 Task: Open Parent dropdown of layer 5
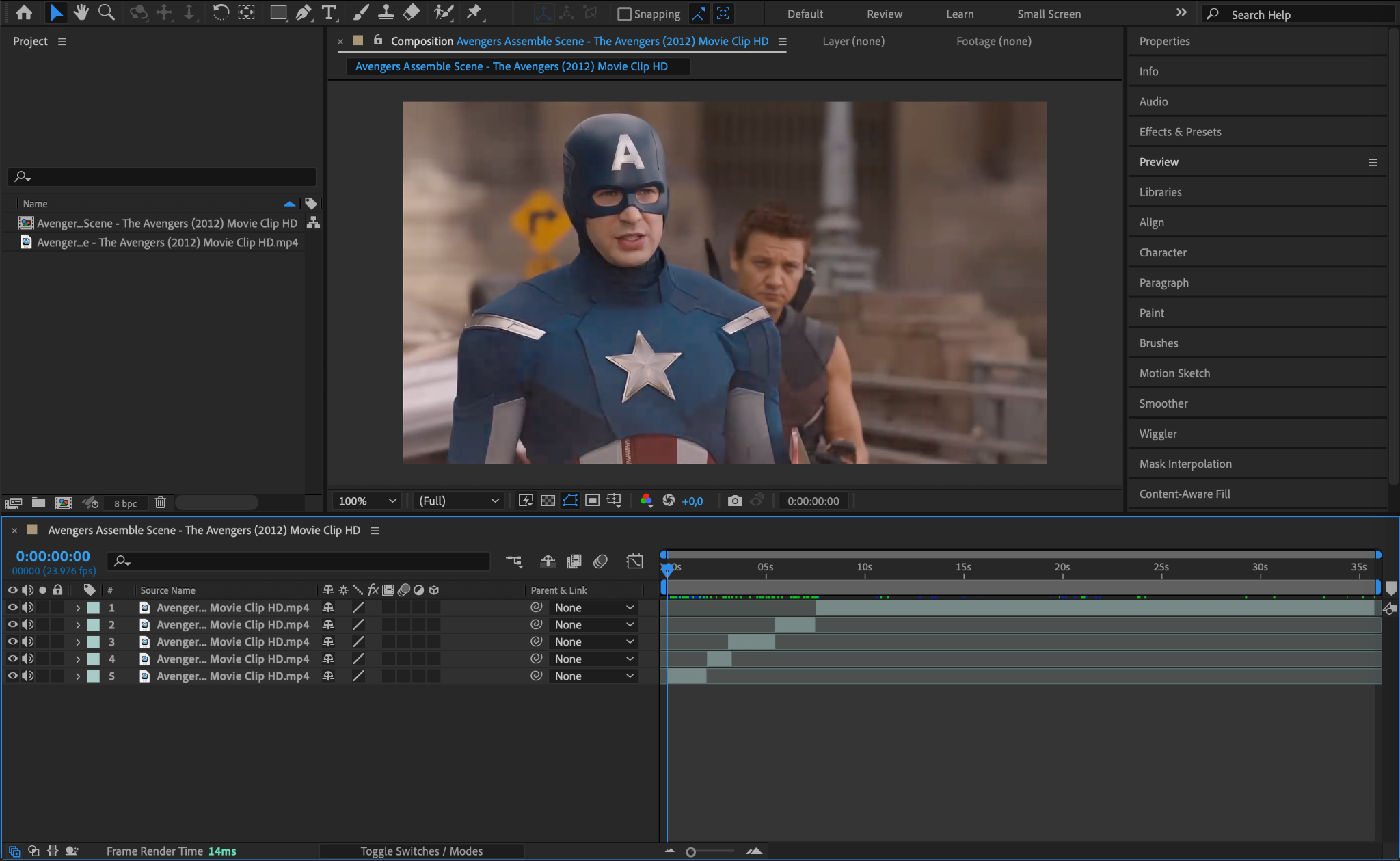pos(593,676)
